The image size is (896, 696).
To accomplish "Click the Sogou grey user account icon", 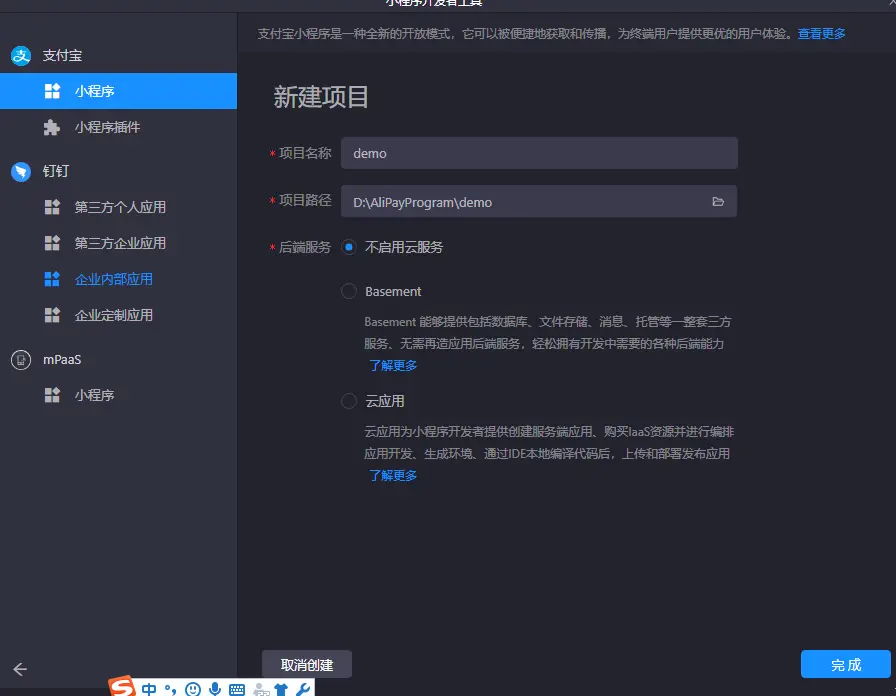I will pos(261,690).
